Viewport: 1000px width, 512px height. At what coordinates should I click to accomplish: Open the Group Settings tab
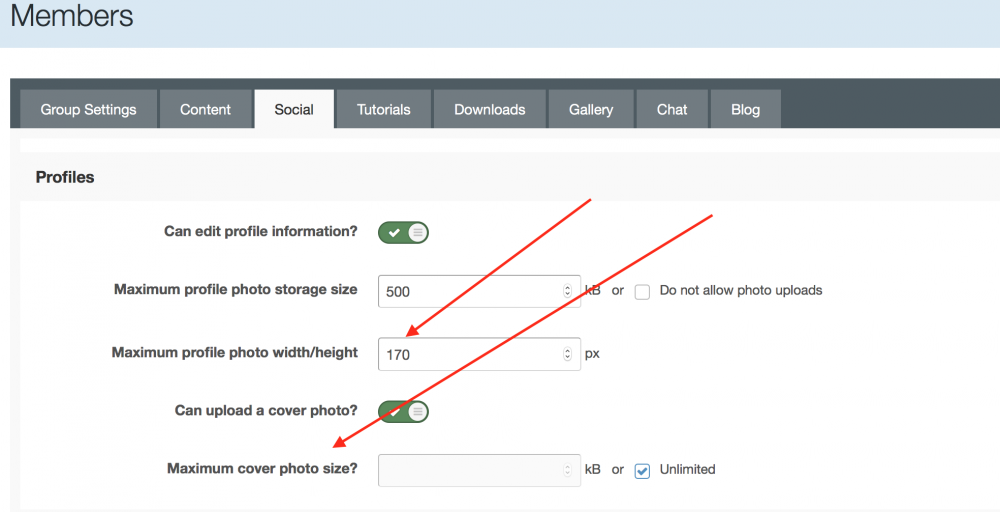pos(88,110)
